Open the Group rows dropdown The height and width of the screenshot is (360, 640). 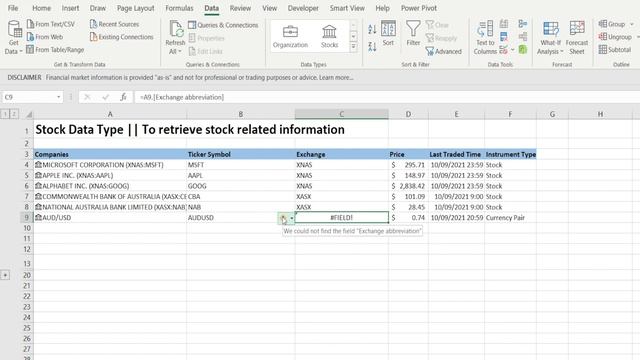point(632,24)
